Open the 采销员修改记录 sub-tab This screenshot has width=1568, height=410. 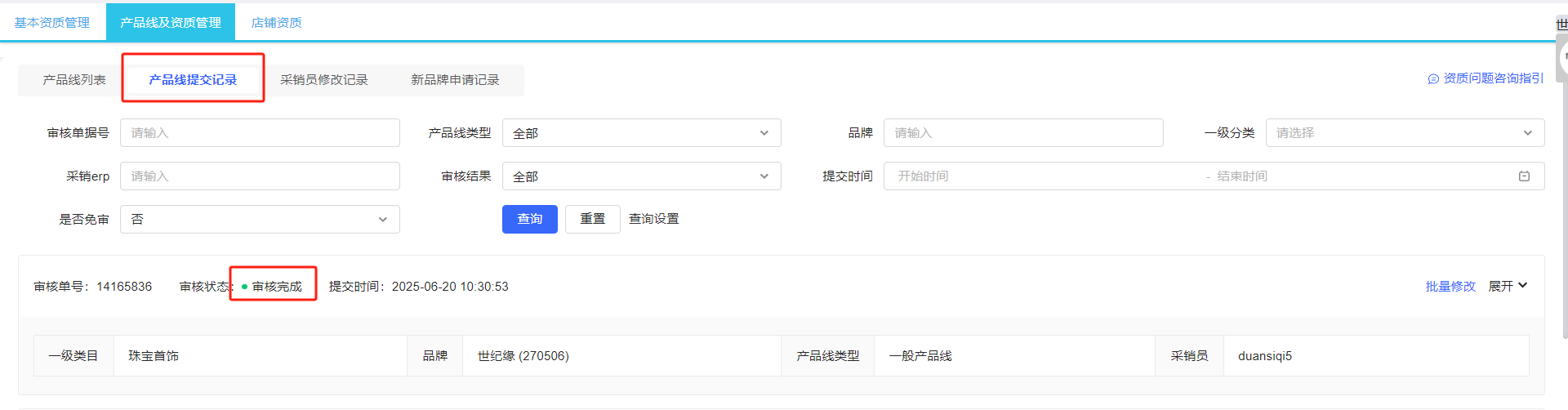pyautogui.click(x=324, y=80)
